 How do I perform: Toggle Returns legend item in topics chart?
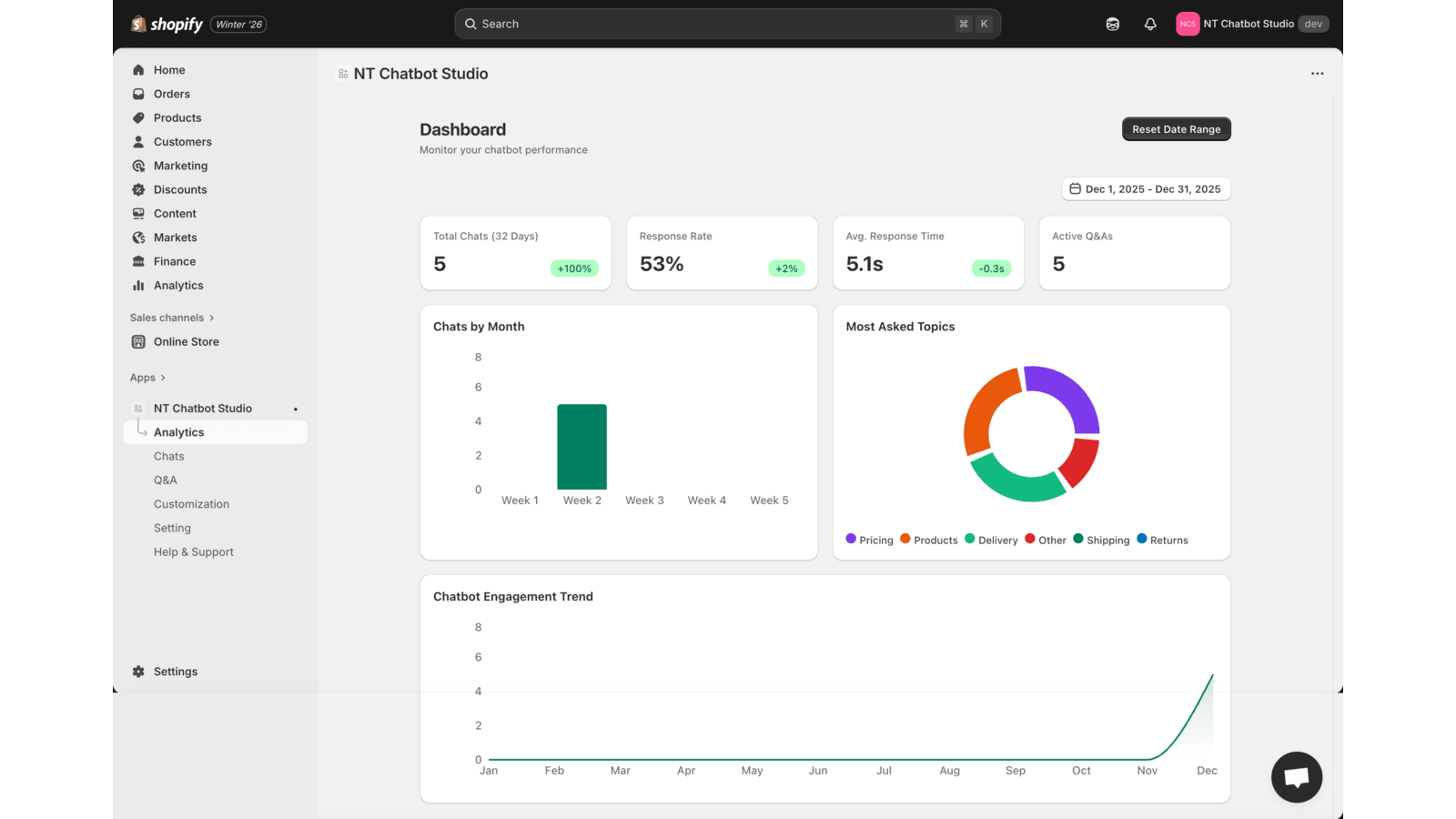(1162, 540)
